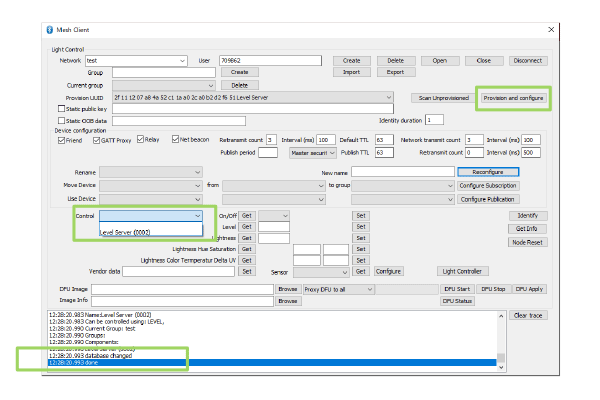Click the DFU Image Browse button
The image size is (600, 400).
tap(288, 289)
